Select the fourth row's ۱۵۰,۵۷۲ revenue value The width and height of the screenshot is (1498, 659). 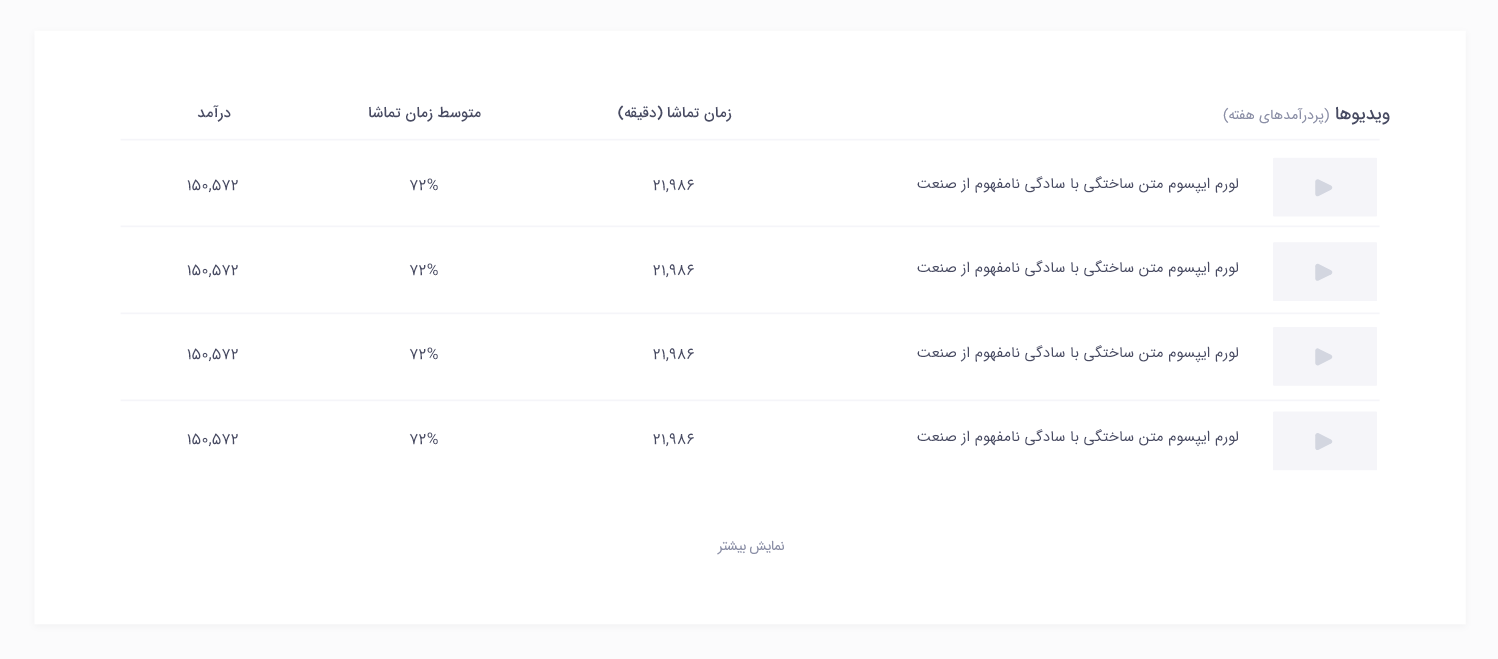213,439
